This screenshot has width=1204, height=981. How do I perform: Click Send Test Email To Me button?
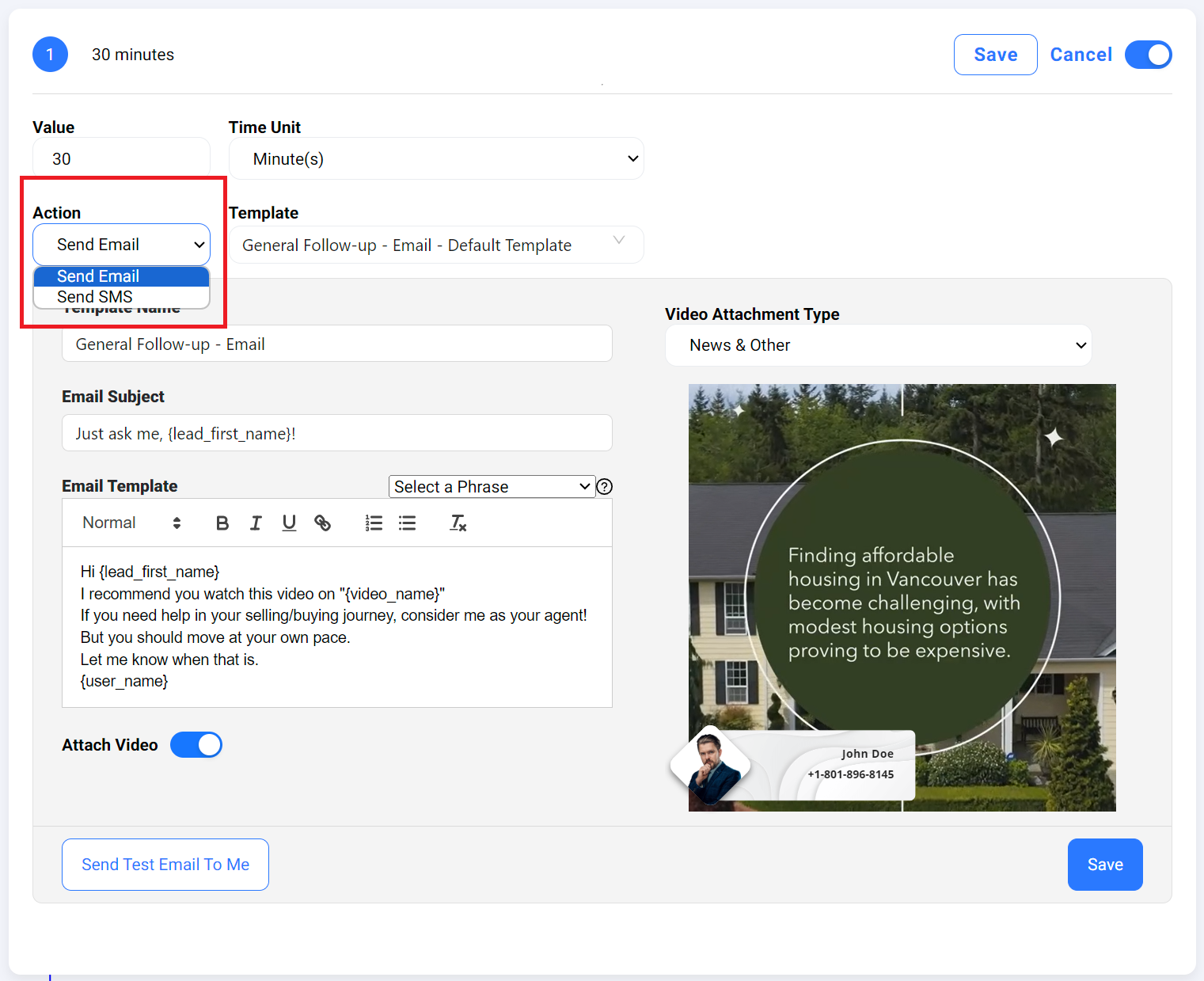(165, 865)
